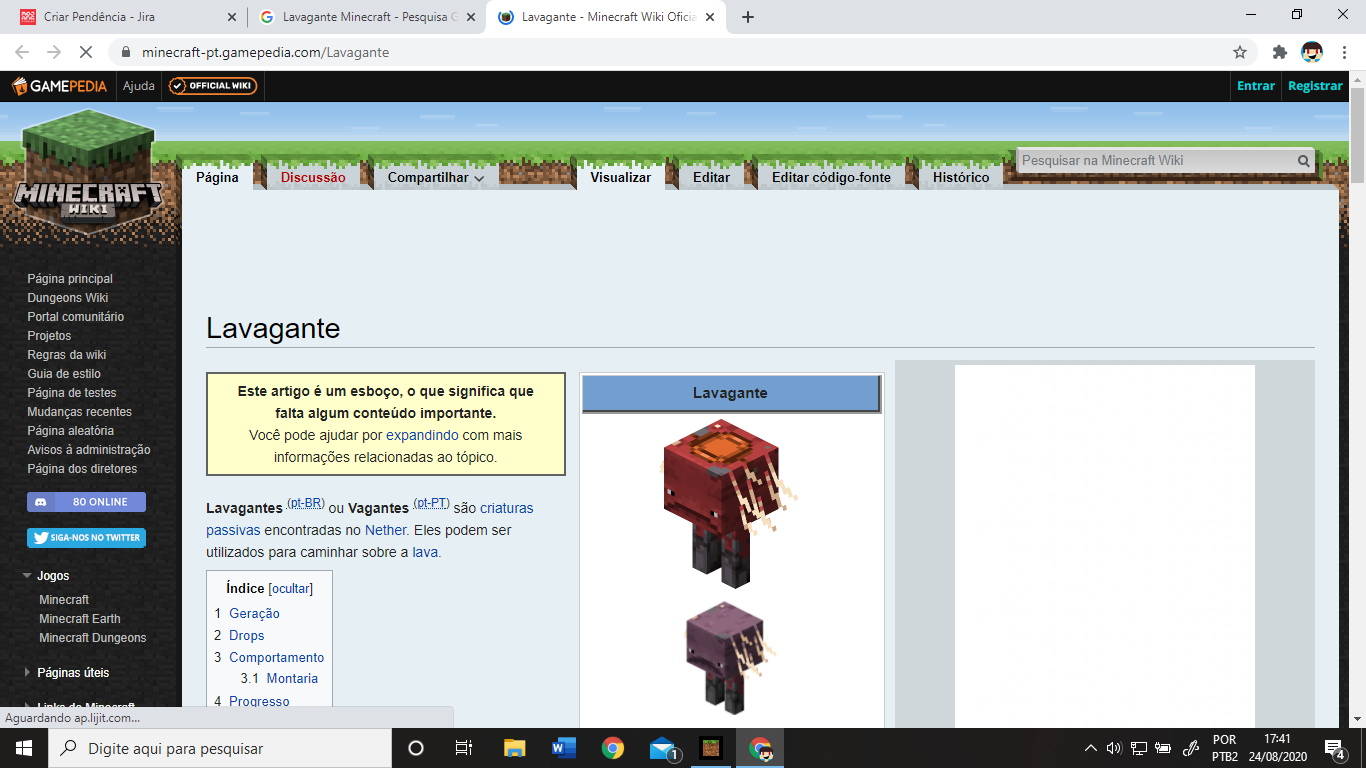1366x768 pixels.
Task: Open File Explorer from taskbar
Action: (x=514, y=748)
